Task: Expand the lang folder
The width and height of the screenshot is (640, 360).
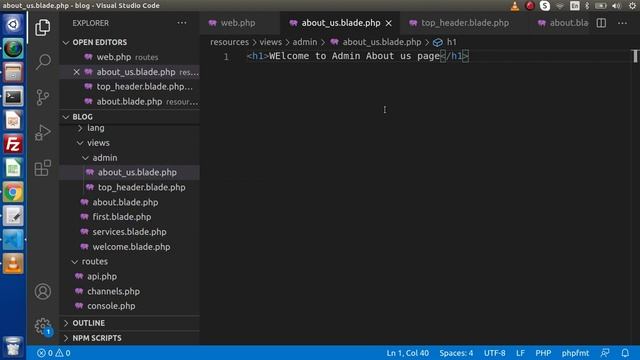Action: 96,128
